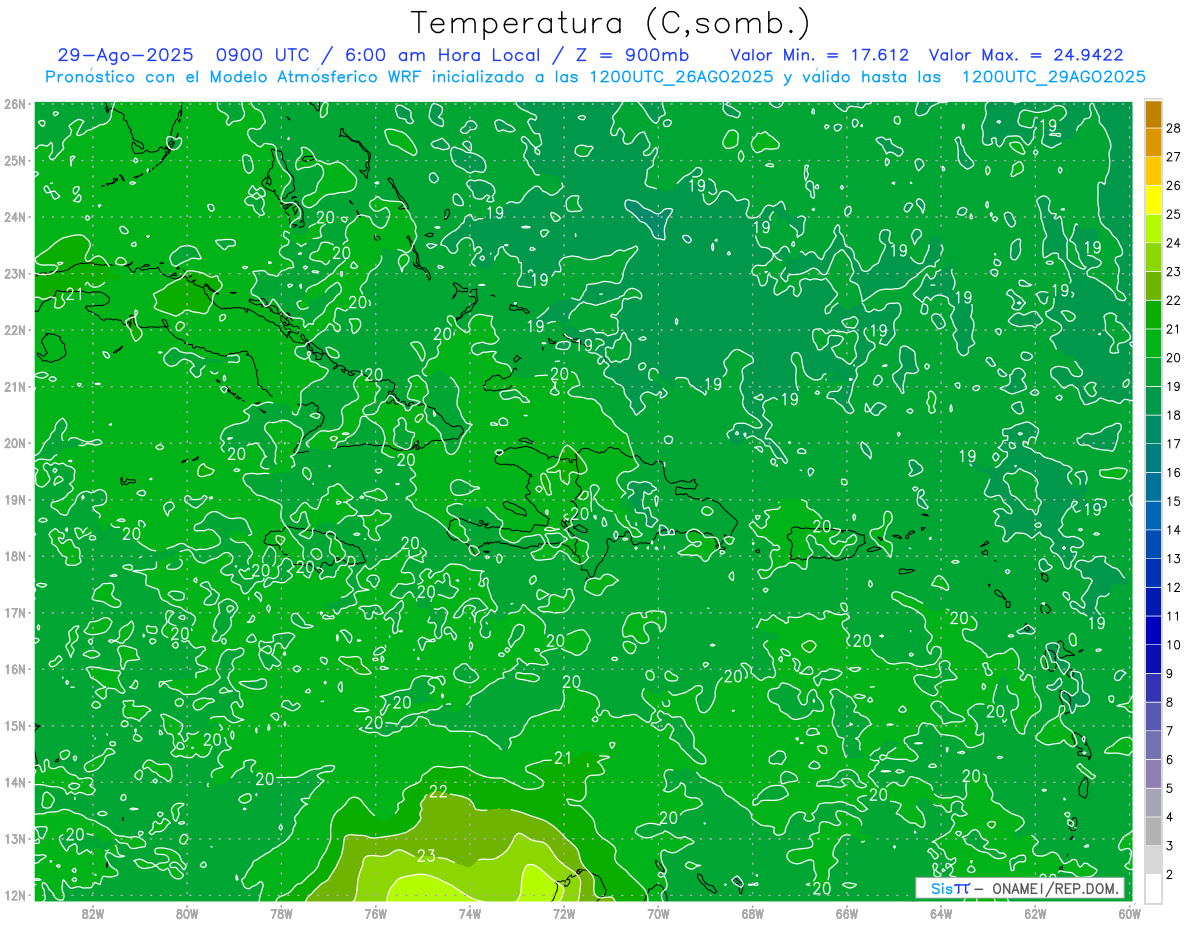Click the 22N latitude axis label
This screenshot has width=1200, height=927.
(14, 330)
